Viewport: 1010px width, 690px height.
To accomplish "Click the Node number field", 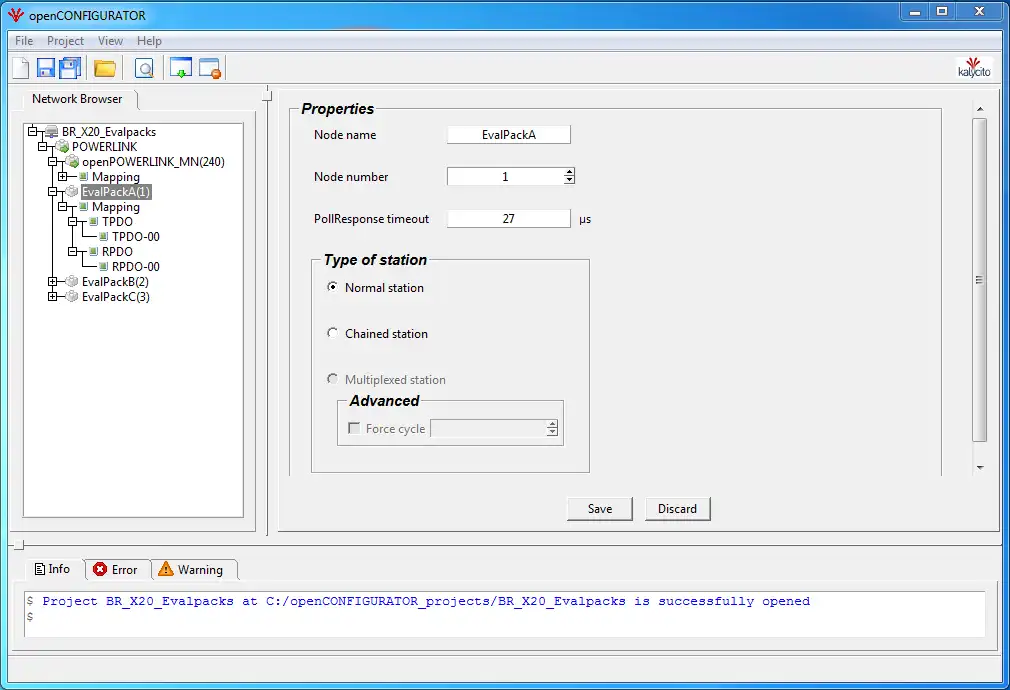I will point(505,177).
